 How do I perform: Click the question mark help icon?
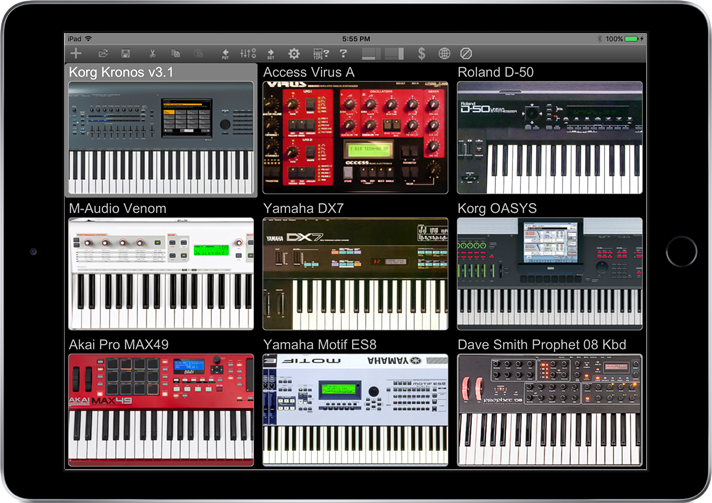(343, 53)
